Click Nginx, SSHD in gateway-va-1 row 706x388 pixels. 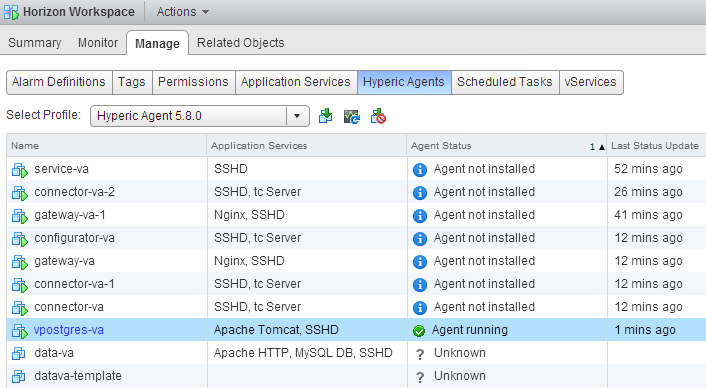pyautogui.click(x=249, y=215)
